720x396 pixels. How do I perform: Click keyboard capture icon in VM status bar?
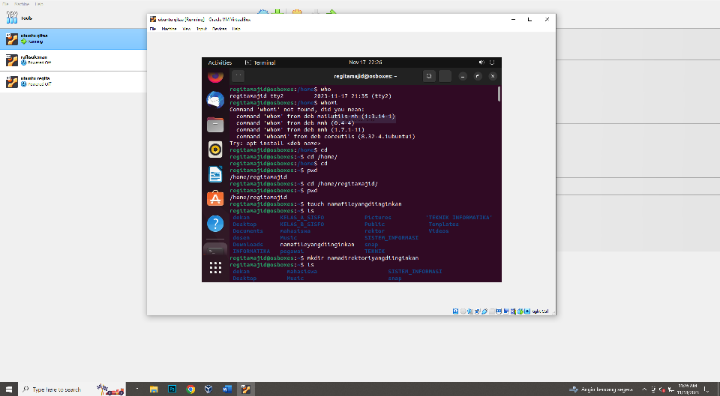pos(527,311)
